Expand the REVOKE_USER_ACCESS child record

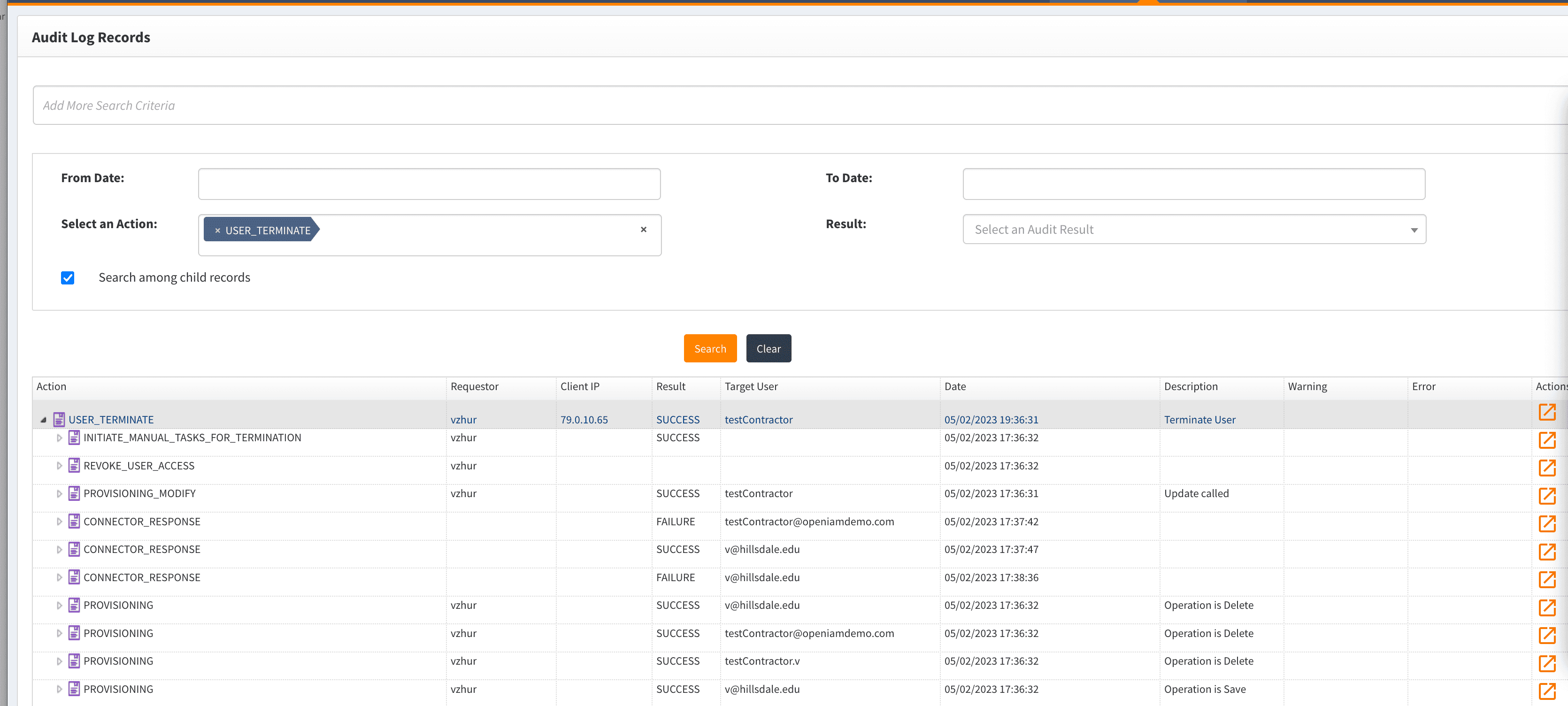pos(59,466)
